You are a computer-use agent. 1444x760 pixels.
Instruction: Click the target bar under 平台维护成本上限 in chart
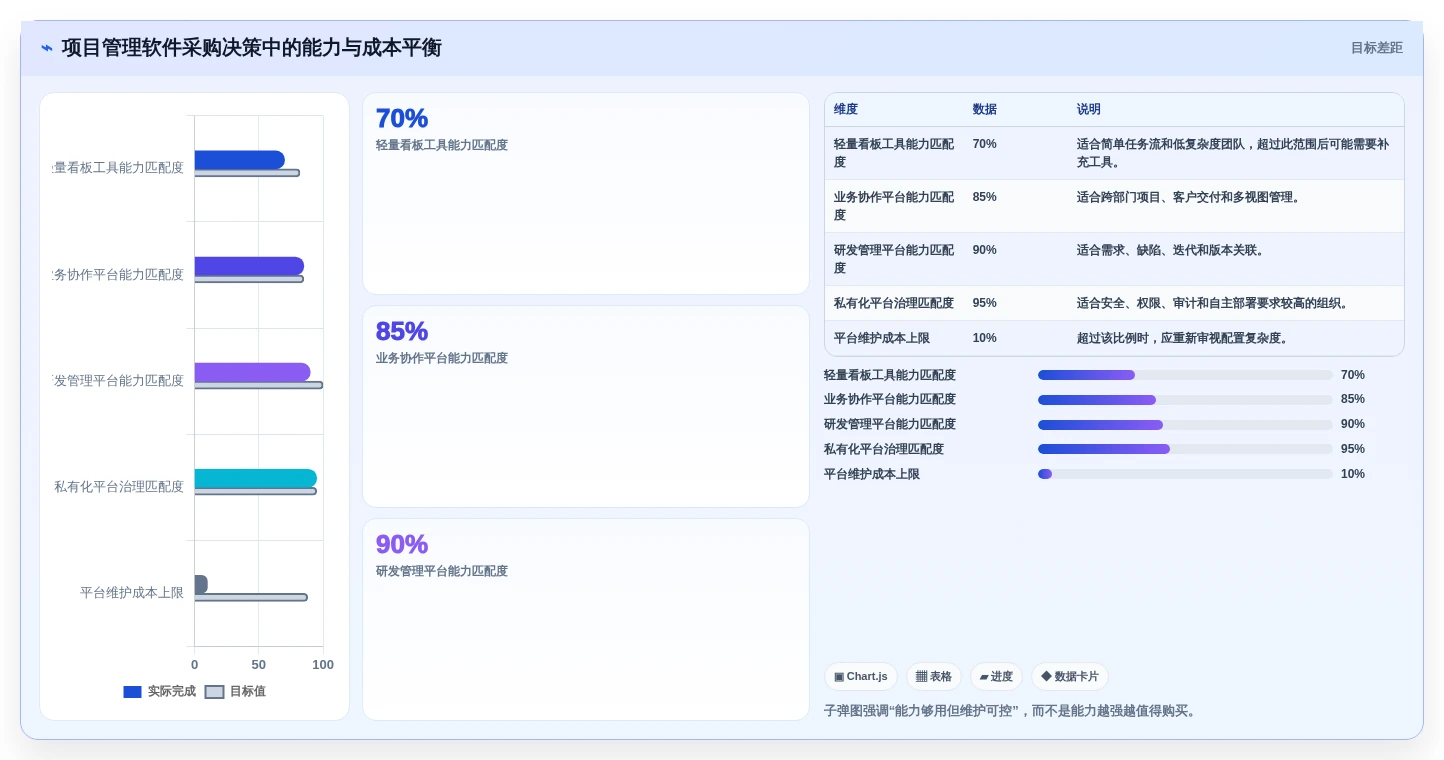click(250, 597)
